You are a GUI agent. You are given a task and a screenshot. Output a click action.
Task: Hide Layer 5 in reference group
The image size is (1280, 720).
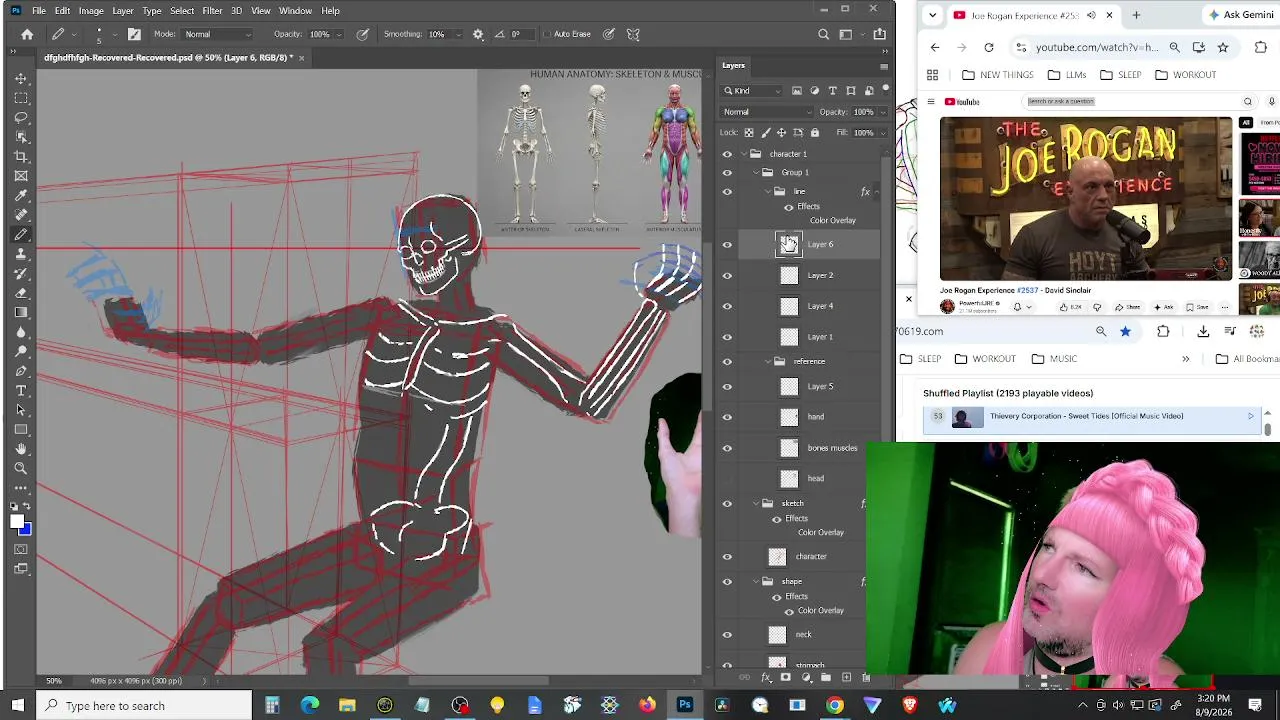tap(727, 386)
